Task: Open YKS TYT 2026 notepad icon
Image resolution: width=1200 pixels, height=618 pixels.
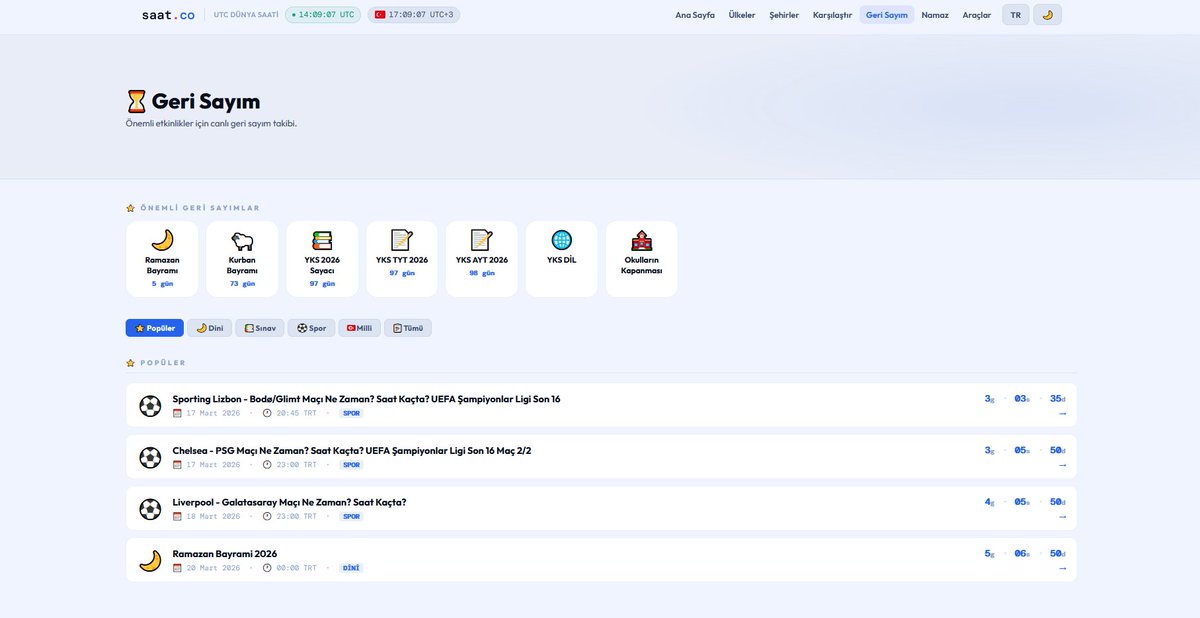Action: click(x=402, y=240)
